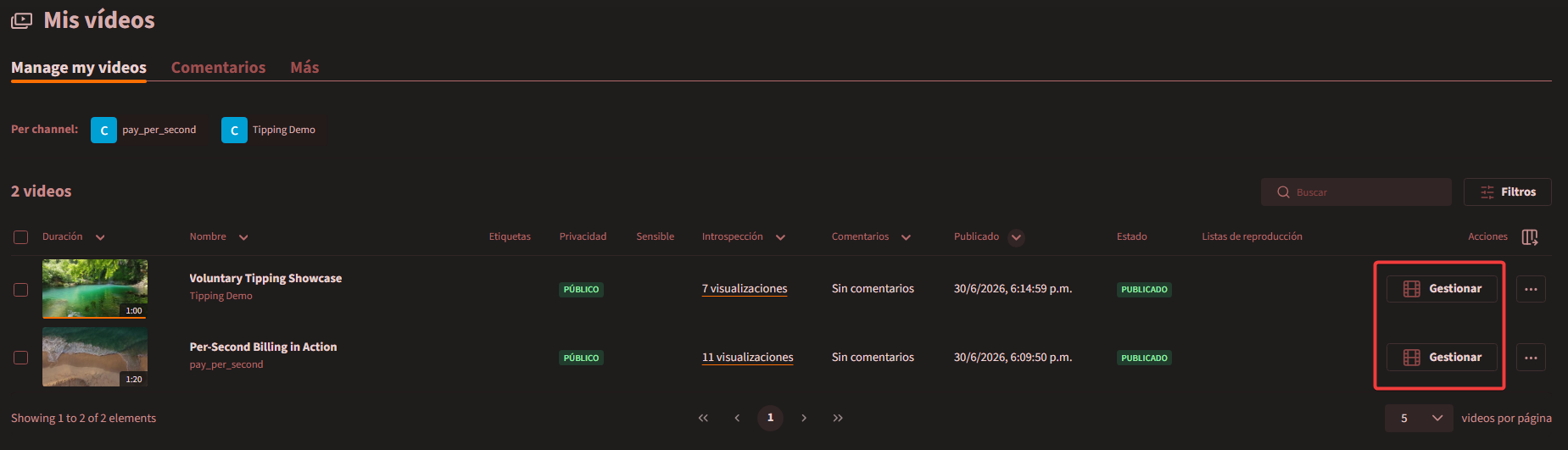Click Sin comentarios for Per-Second Billing in Action

(x=873, y=358)
